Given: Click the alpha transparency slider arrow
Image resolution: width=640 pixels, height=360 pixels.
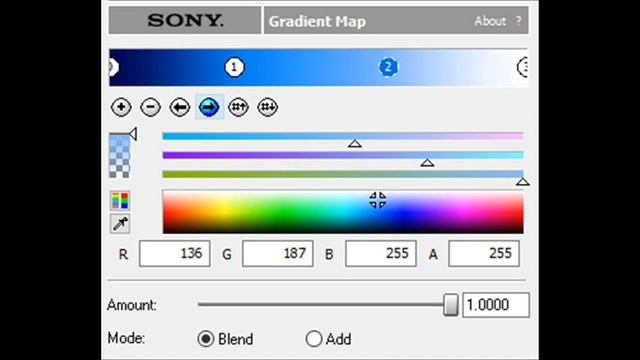Looking at the screenshot, I should pyautogui.click(x=133, y=134).
